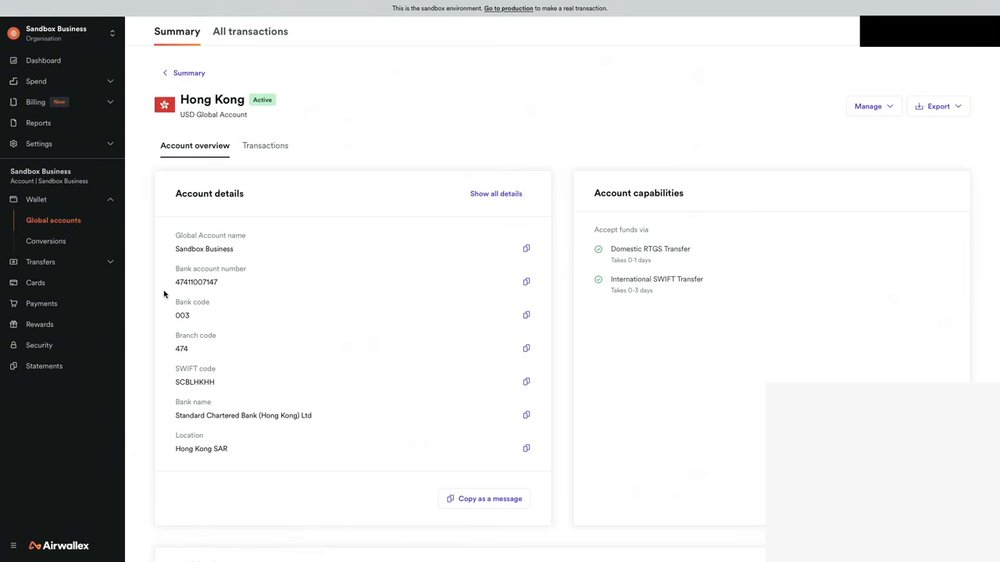Expand the Spend menu chevron
Image resolution: width=1000 pixels, height=562 pixels.
point(110,81)
